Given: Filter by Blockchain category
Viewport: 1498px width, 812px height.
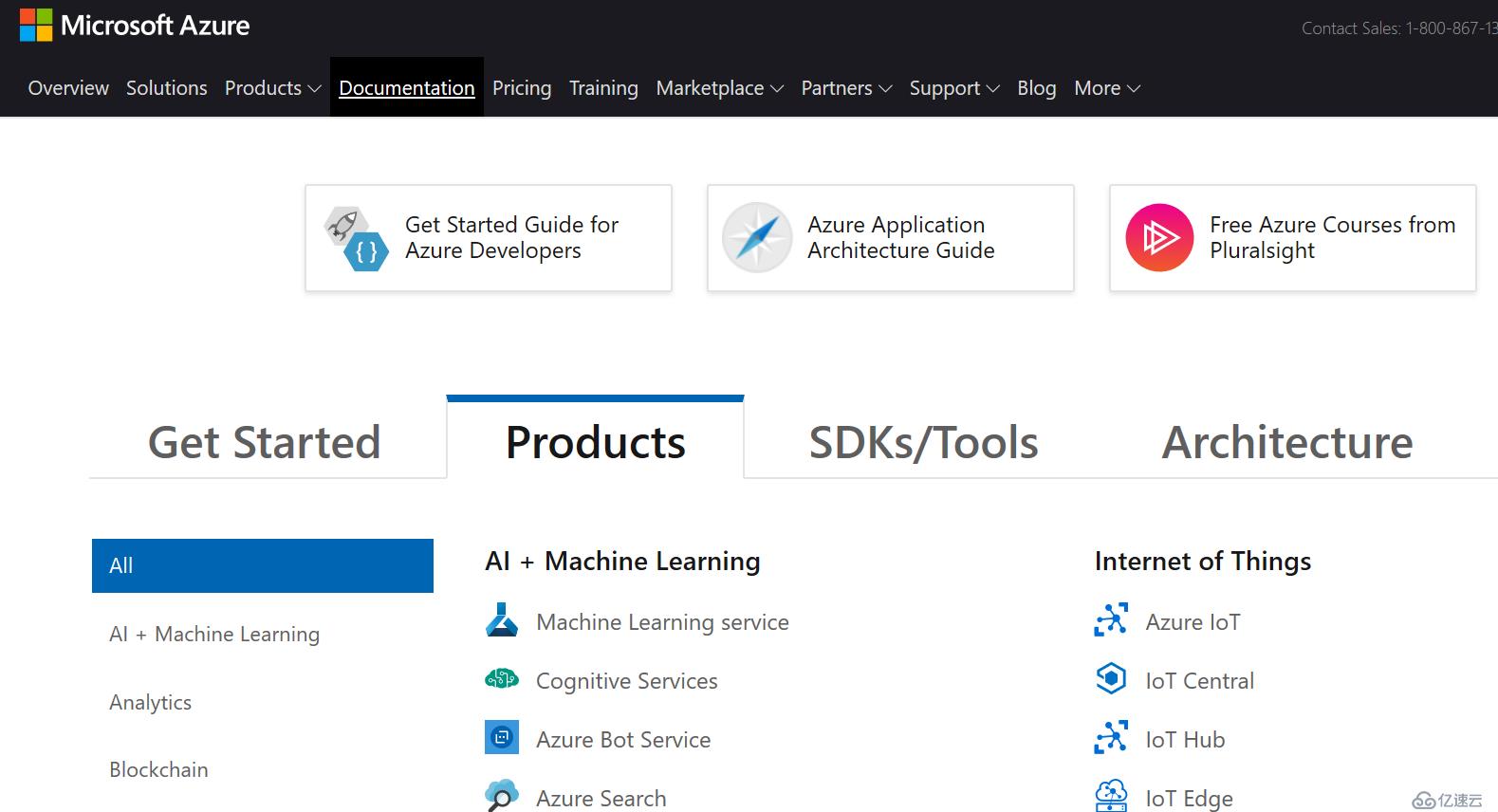Looking at the screenshot, I should click(158, 769).
